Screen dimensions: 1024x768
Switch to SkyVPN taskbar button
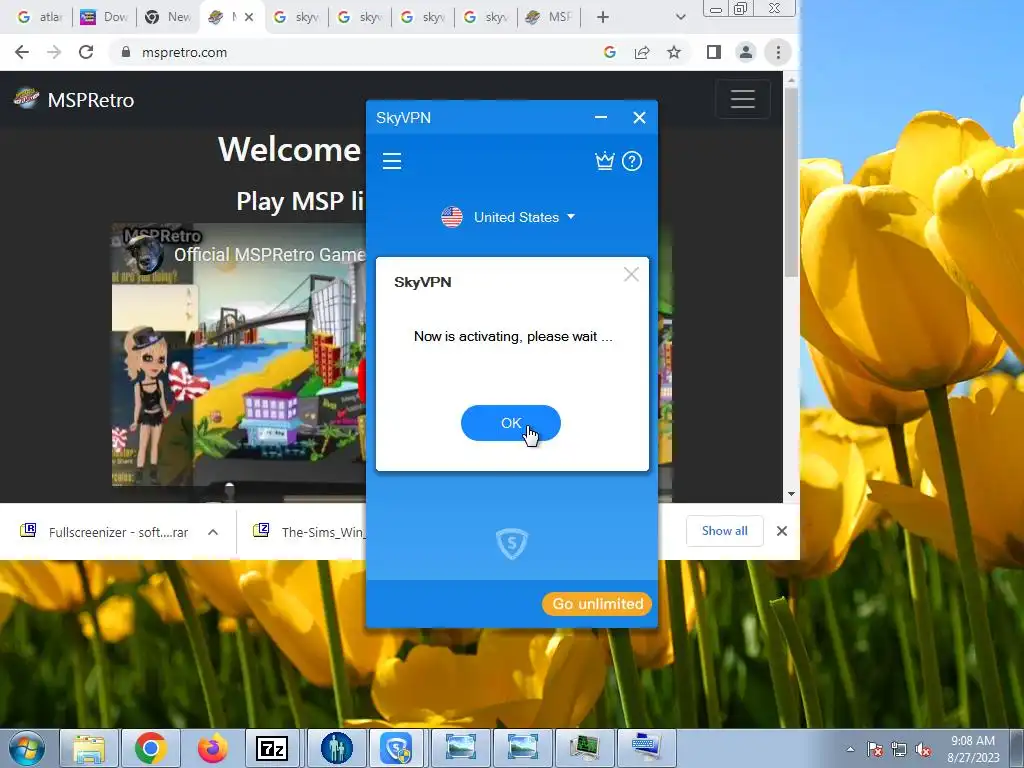397,748
